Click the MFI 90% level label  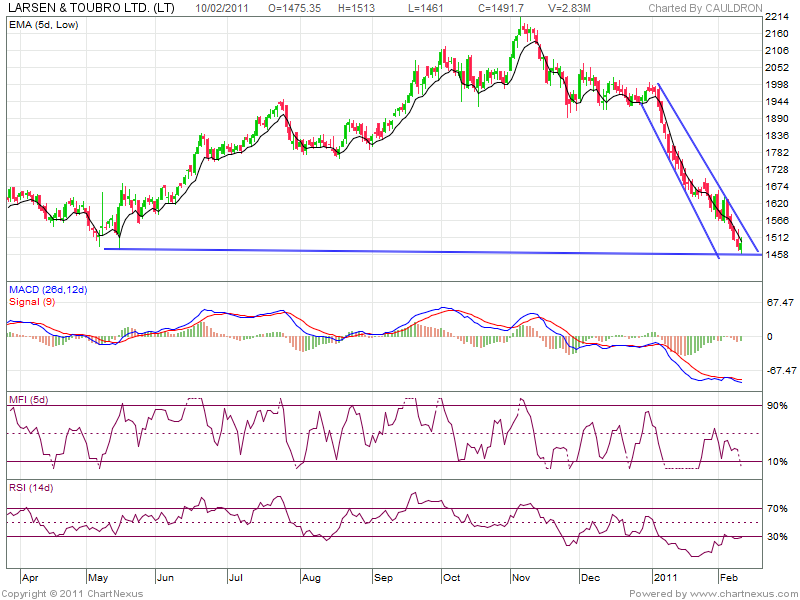point(777,406)
